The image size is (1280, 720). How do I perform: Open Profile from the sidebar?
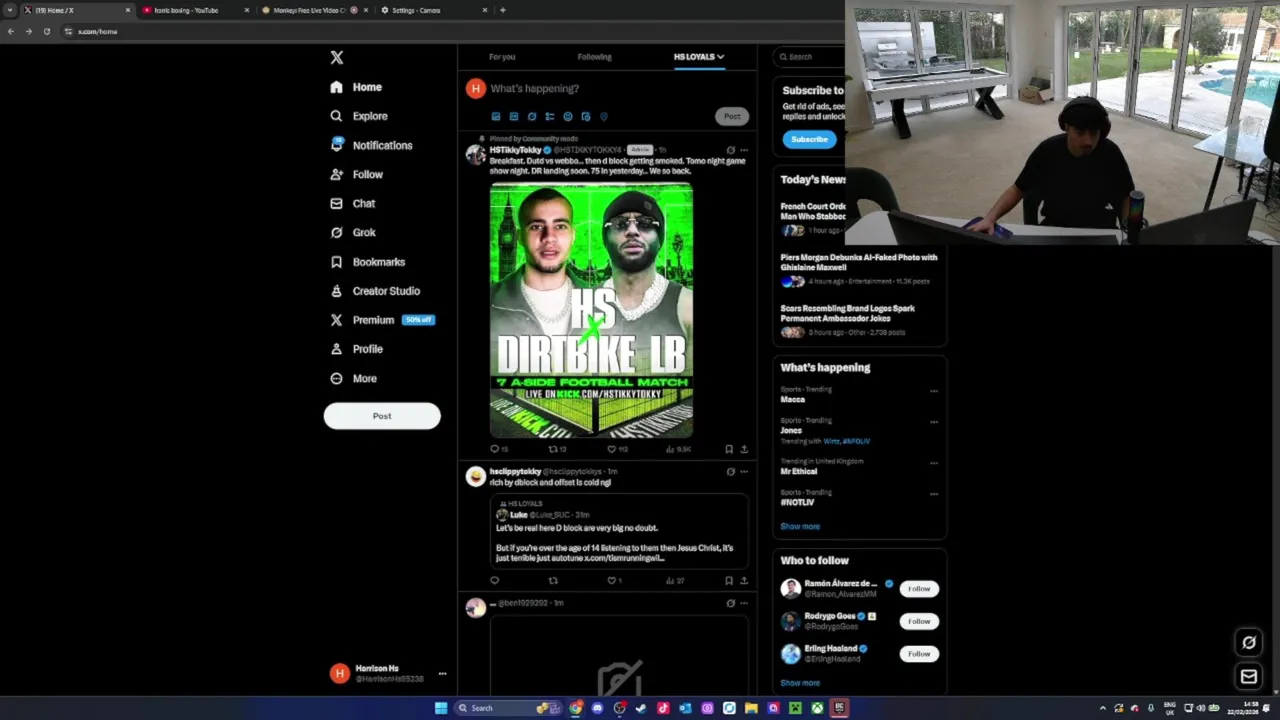(357, 349)
